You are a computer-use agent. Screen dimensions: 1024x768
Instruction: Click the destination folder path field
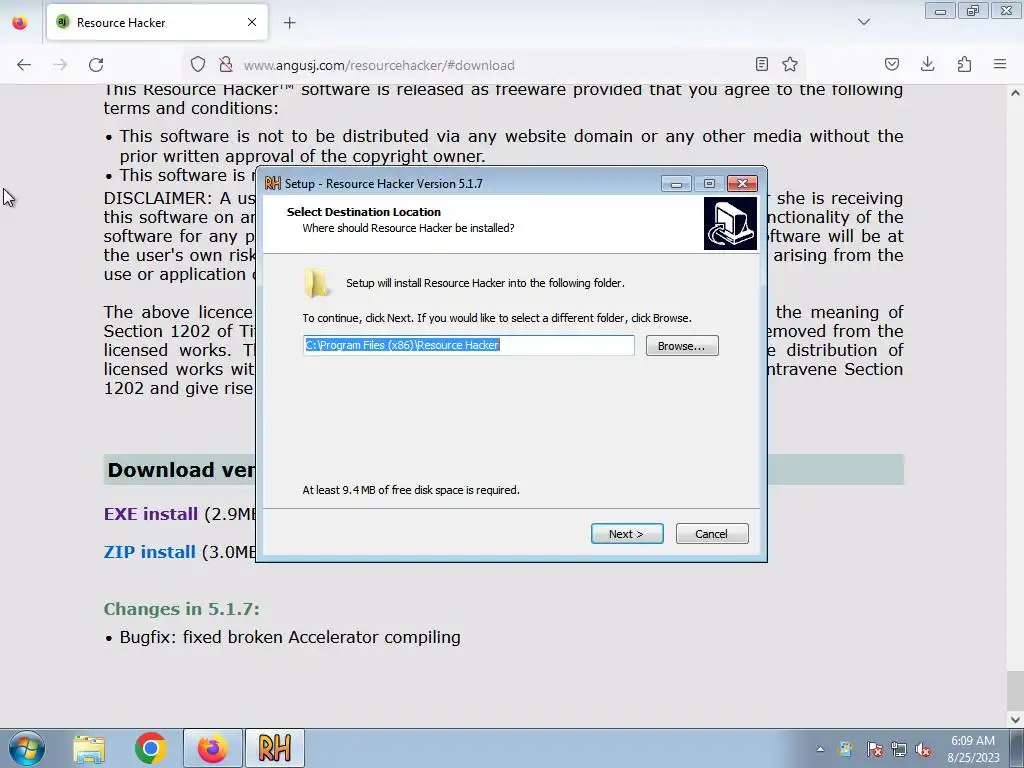[469, 345]
